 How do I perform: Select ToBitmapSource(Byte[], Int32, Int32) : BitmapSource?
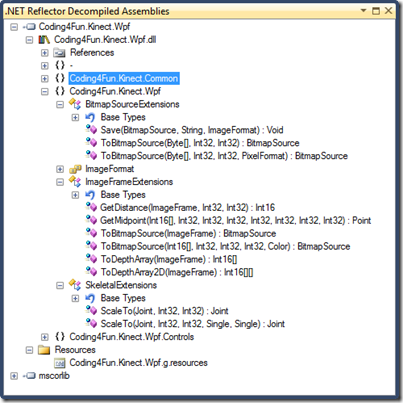(x=200, y=143)
